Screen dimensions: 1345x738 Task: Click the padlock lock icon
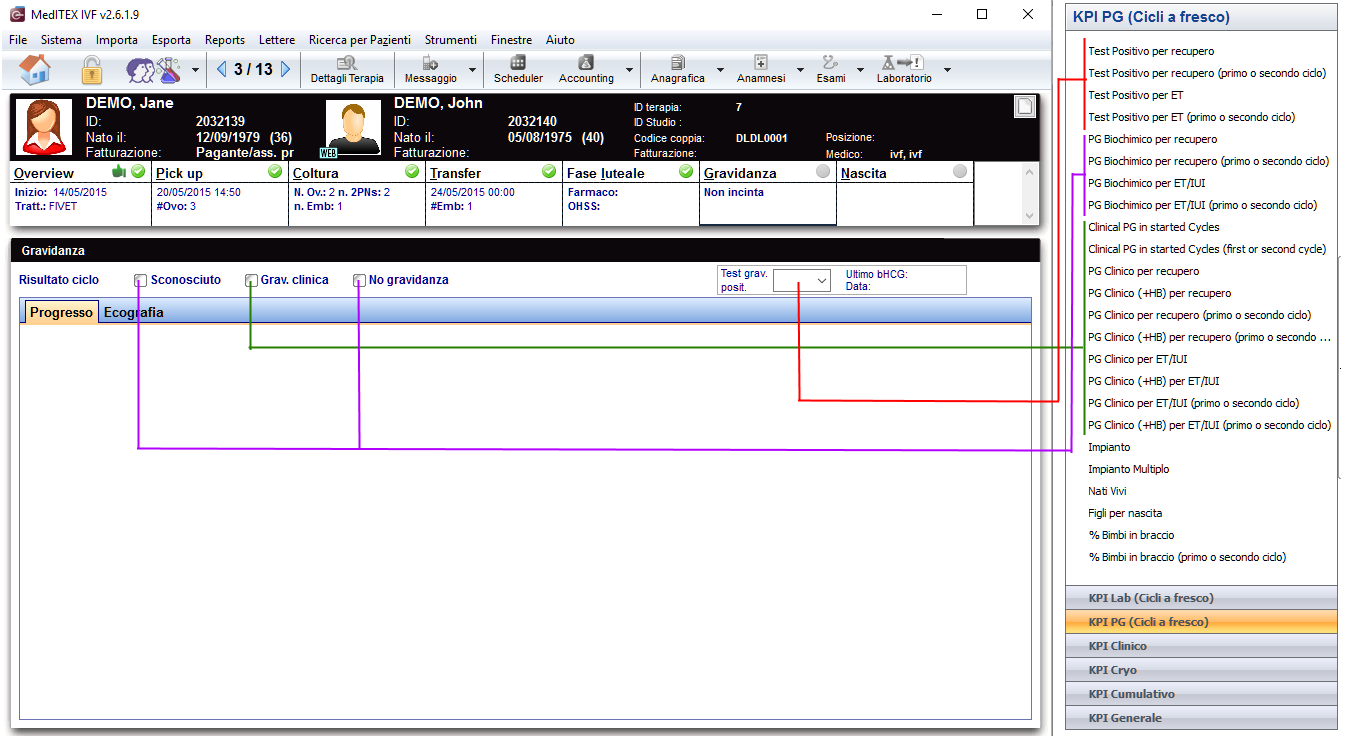click(92, 70)
